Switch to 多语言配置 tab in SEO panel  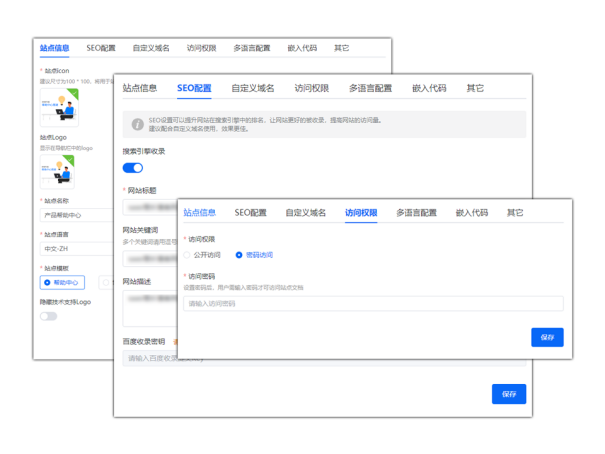click(370, 88)
